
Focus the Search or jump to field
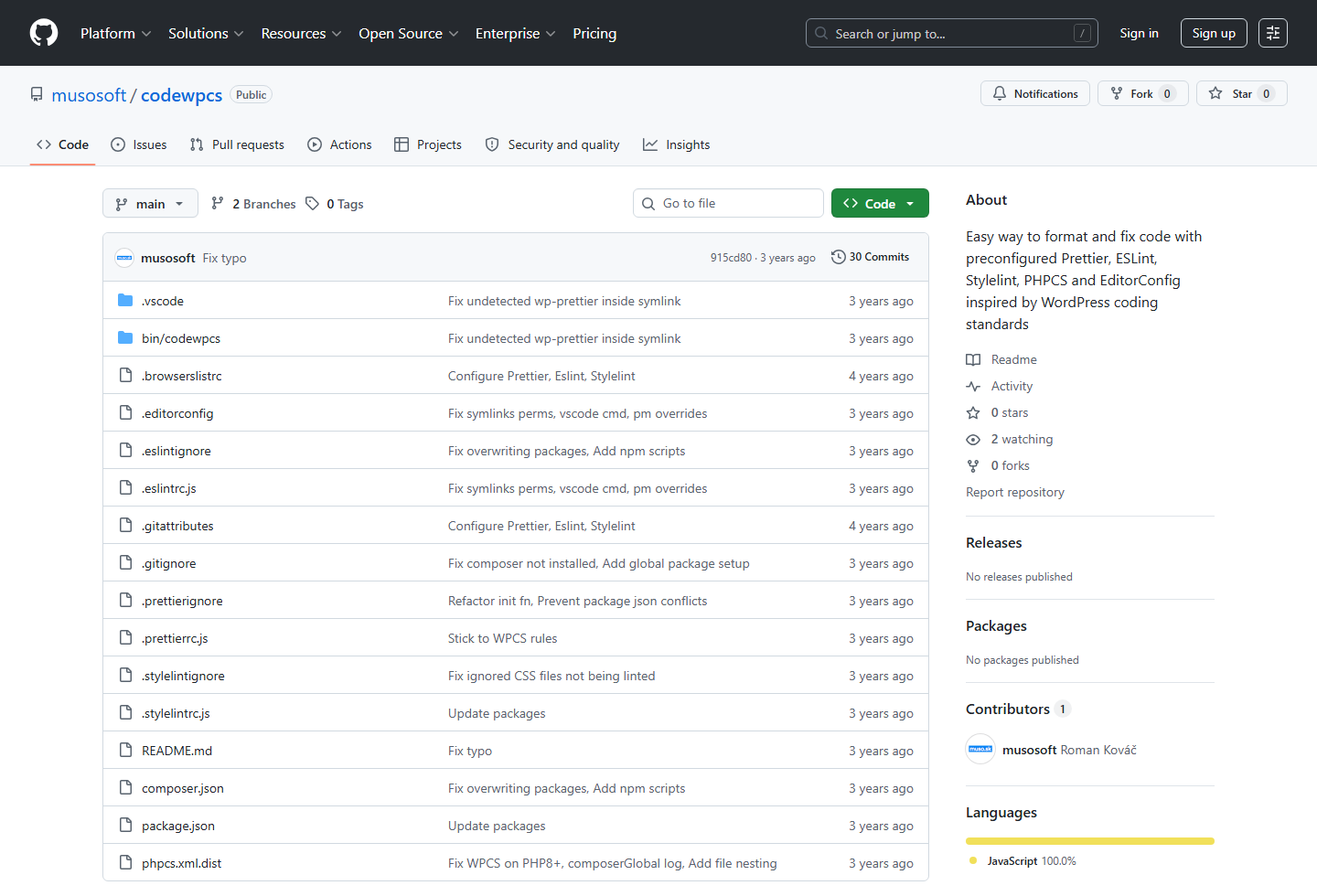(x=951, y=33)
